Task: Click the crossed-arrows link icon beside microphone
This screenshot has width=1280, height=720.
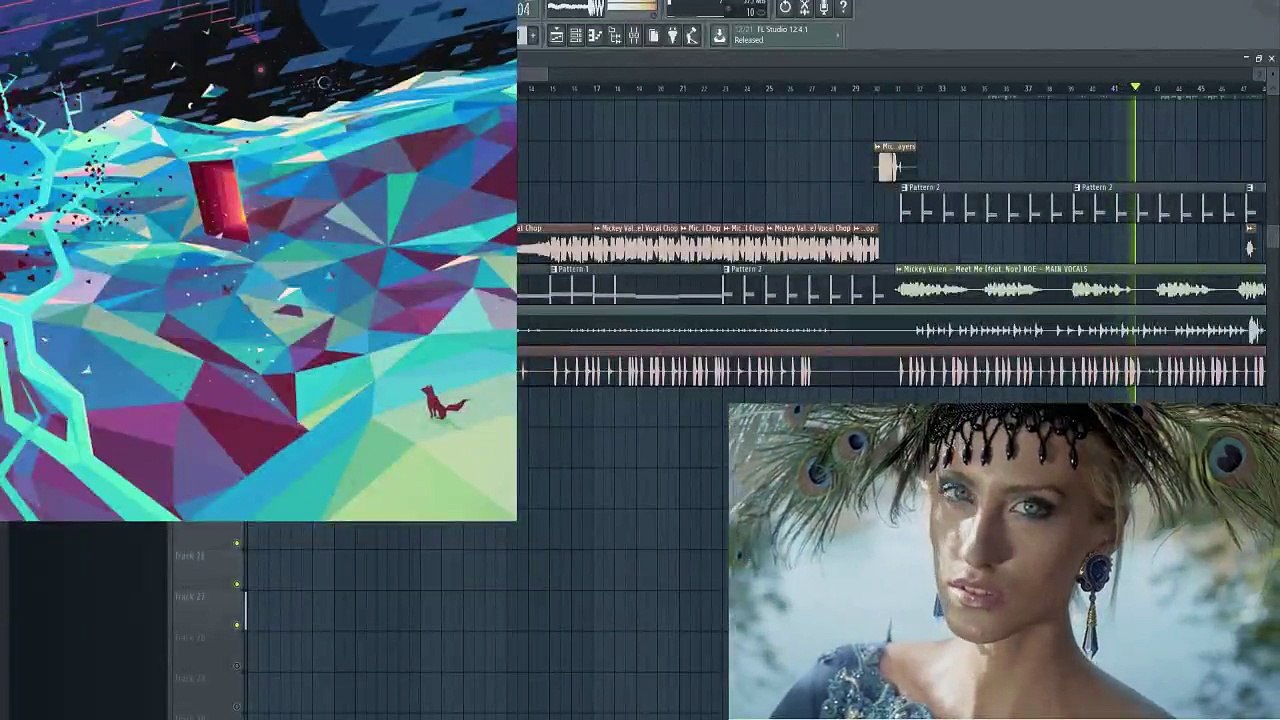Action: 804,8
